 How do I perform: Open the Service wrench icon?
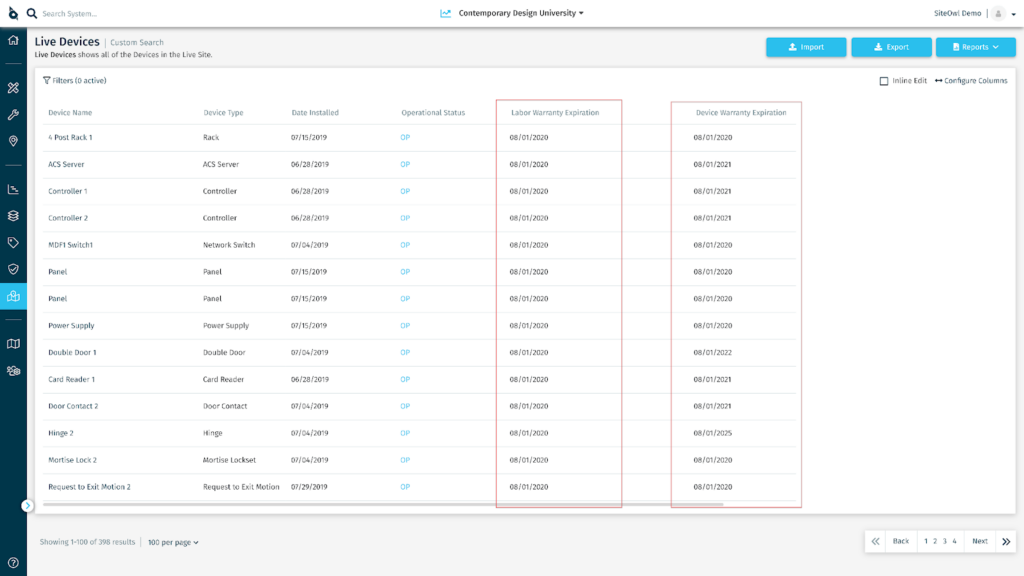11,113
